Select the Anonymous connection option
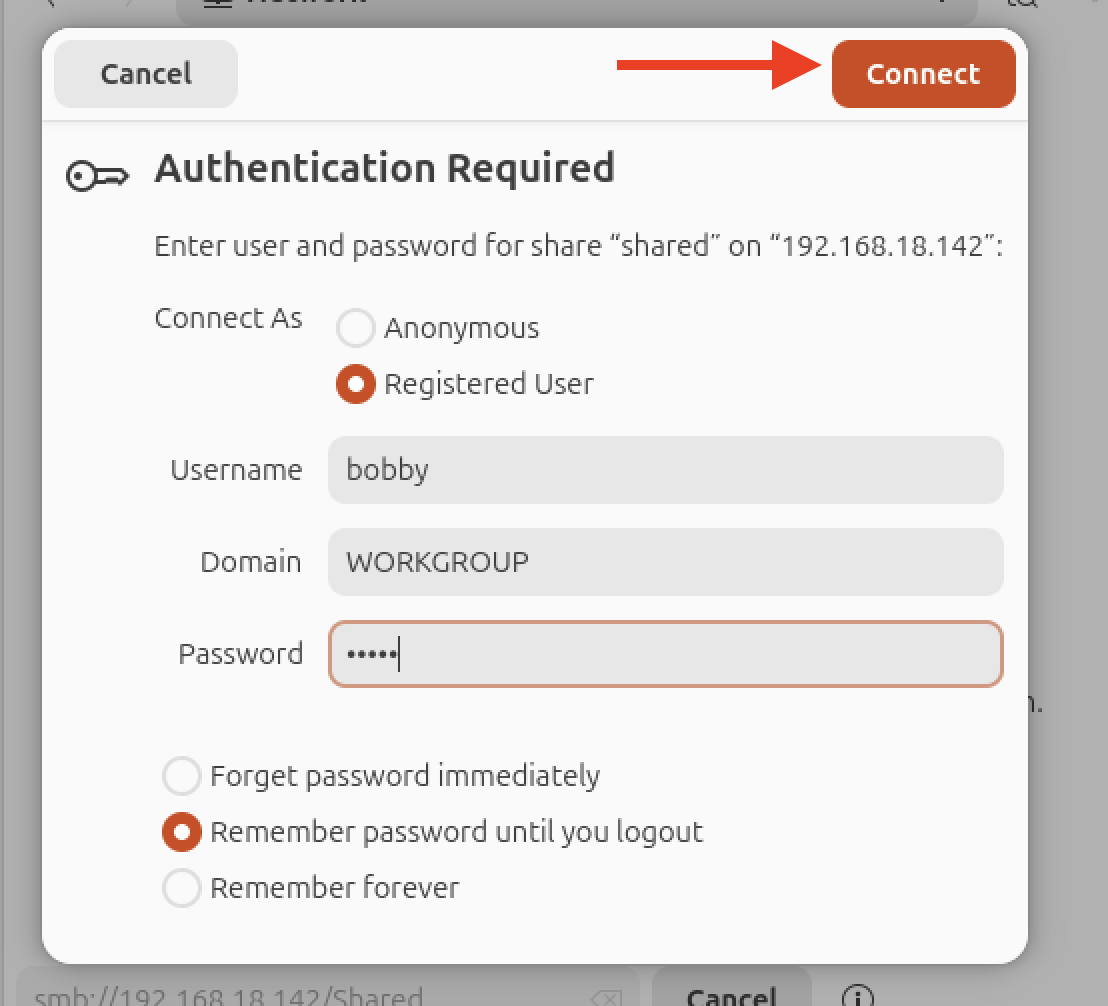The height and width of the screenshot is (1006, 1108). tap(356, 329)
